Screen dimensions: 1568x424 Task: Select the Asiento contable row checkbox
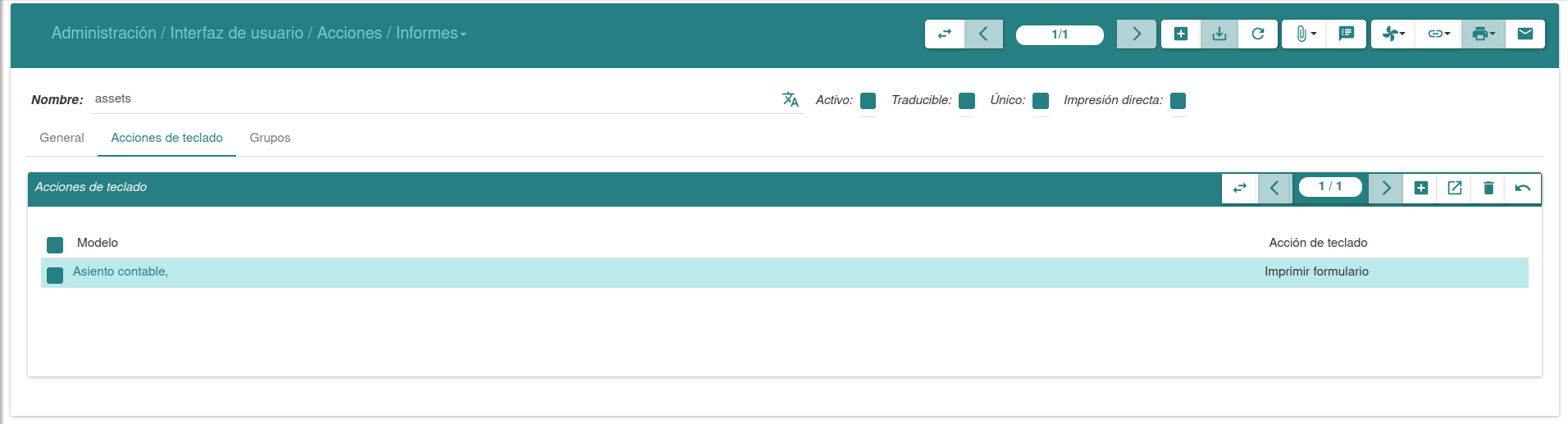(x=55, y=275)
